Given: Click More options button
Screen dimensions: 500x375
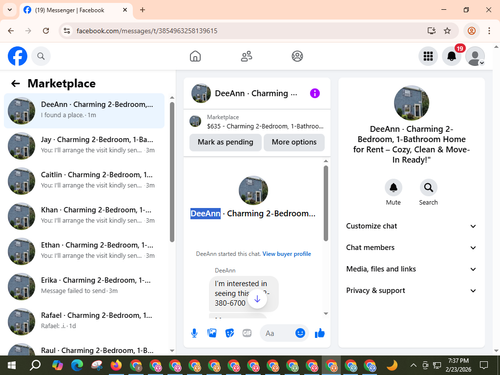Looking at the screenshot, I should tap(294, 142).
